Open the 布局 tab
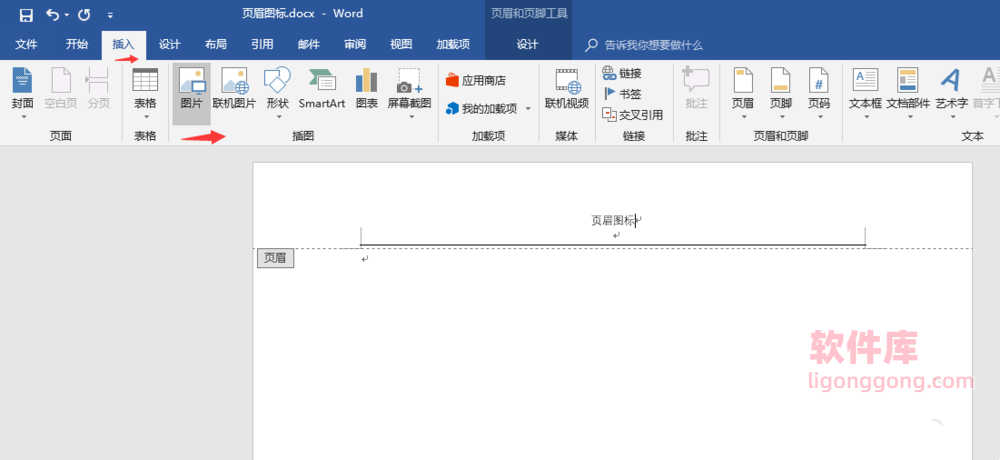Screen dimensions: 1000x460 coord(216,45)
